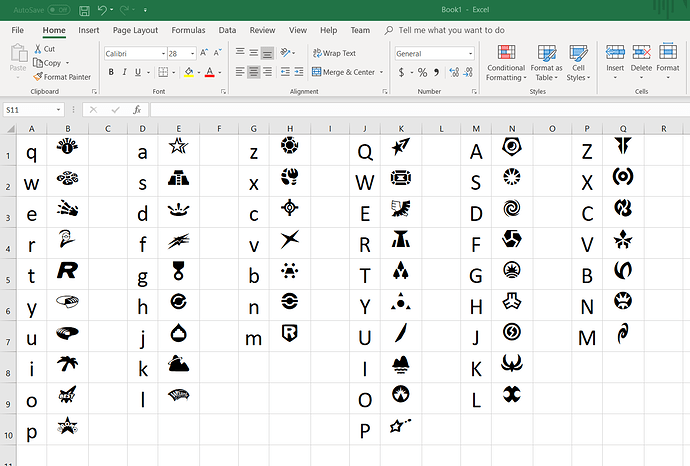The width and height of the screenshot is (690, 466).
Task: Click the Undo arrow icon
Action: pyautogui.click(x=104, y=10)
